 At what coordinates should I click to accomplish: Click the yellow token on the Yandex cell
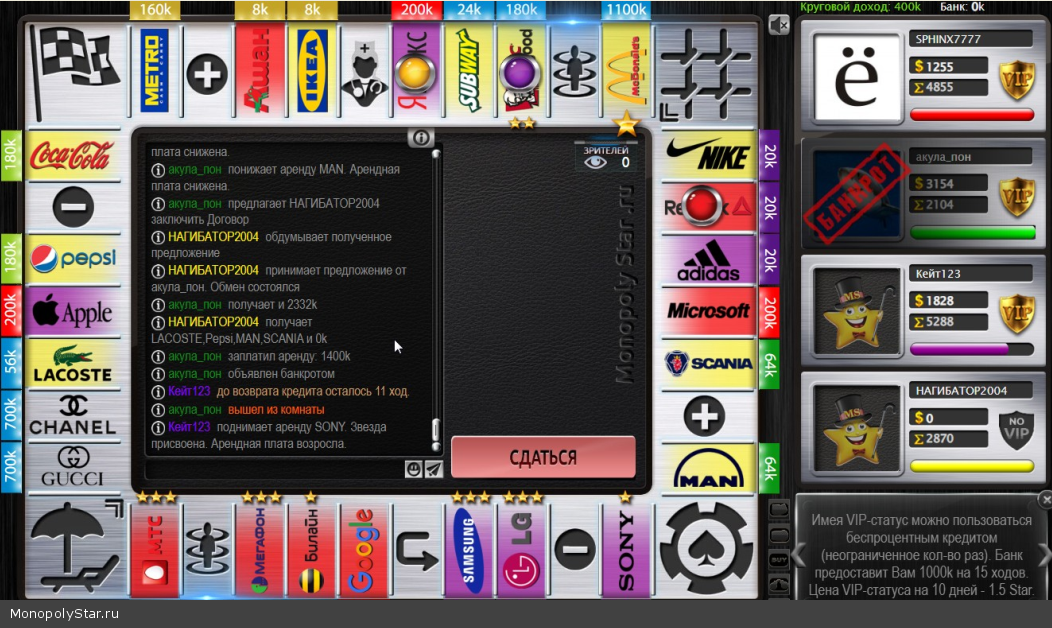(415, 73)
